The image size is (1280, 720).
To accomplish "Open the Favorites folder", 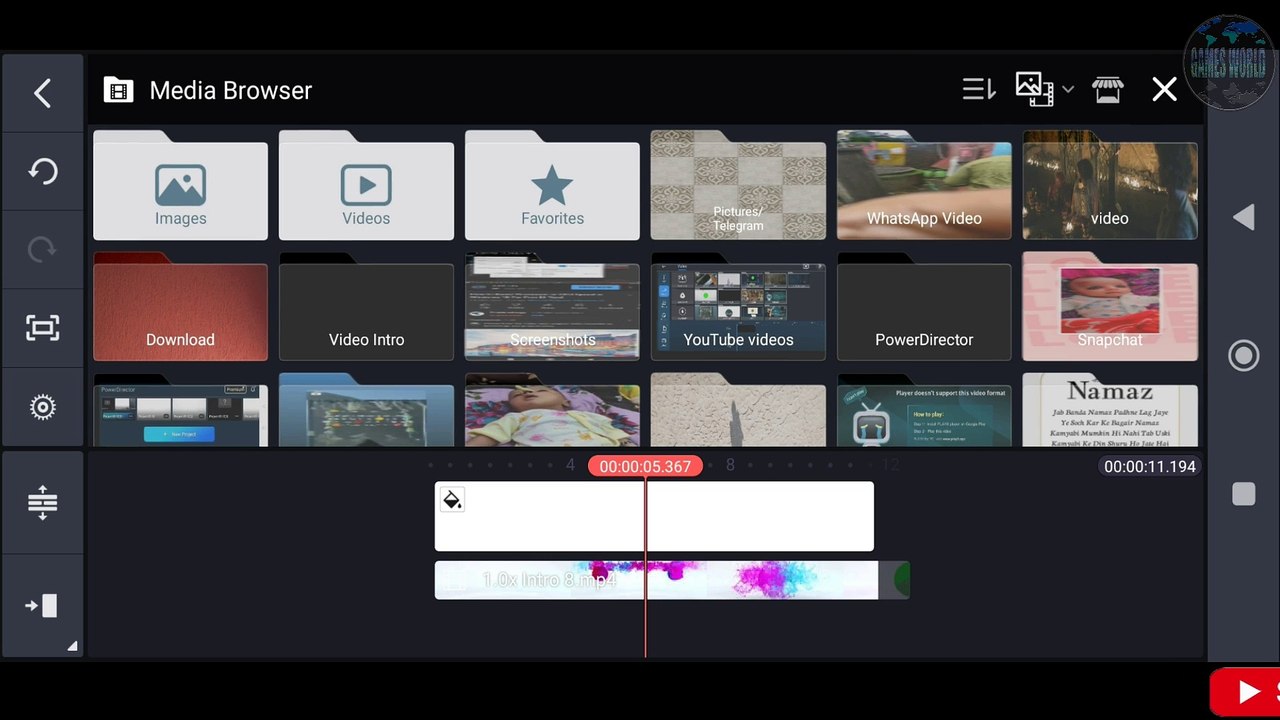I will coord(552,186).
